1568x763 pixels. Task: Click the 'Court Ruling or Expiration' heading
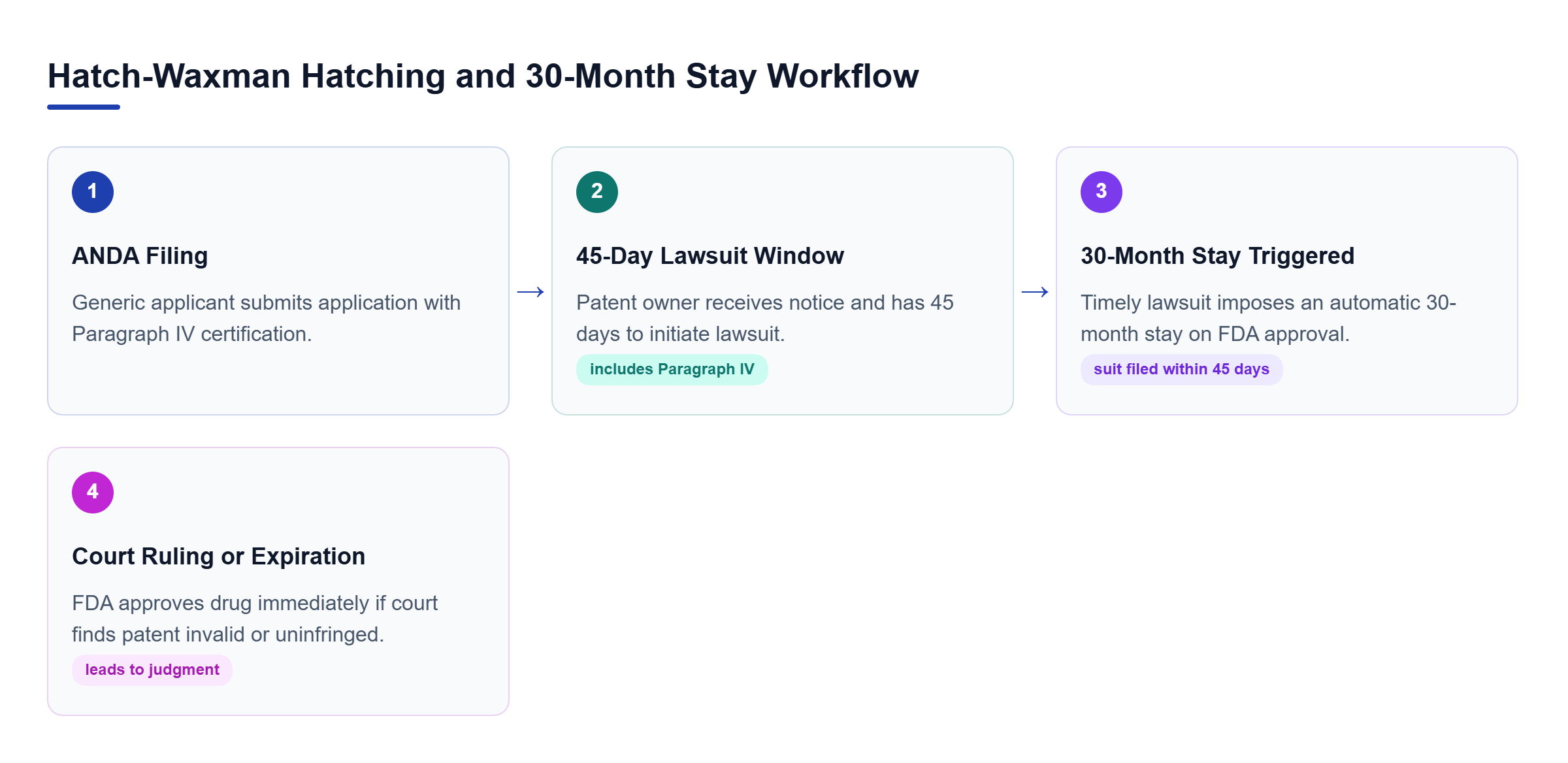219,557
